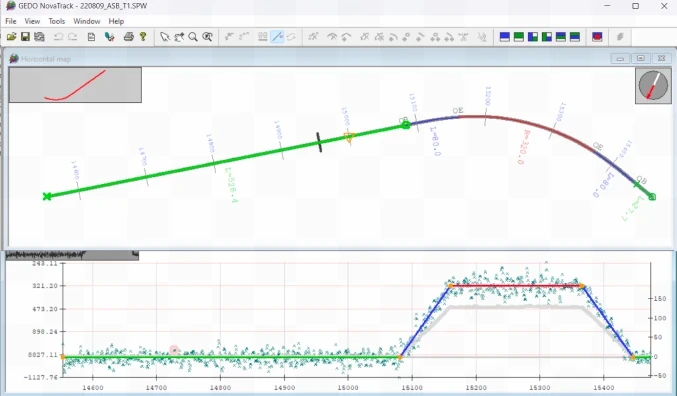Save project using the floppy disk icon
The image size is (677, 396).
[x=25, y=37]
